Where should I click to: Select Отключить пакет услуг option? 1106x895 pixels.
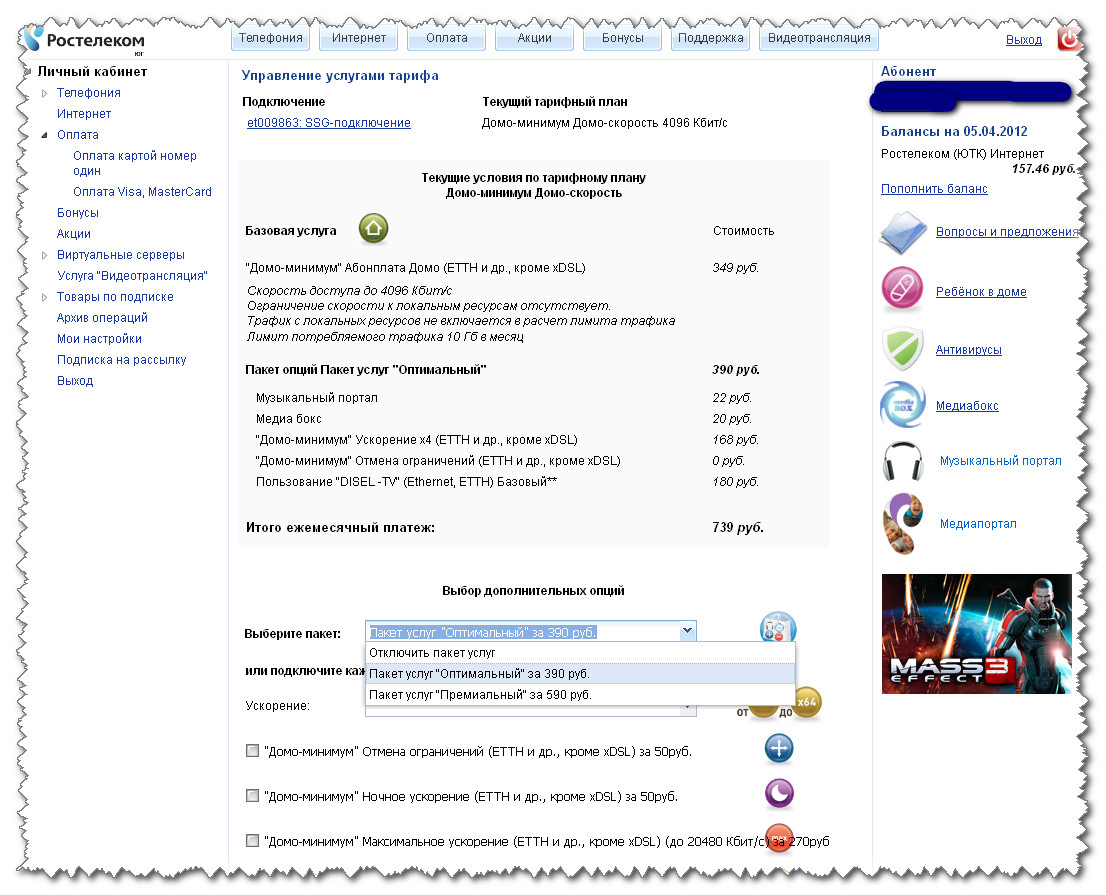580,653
